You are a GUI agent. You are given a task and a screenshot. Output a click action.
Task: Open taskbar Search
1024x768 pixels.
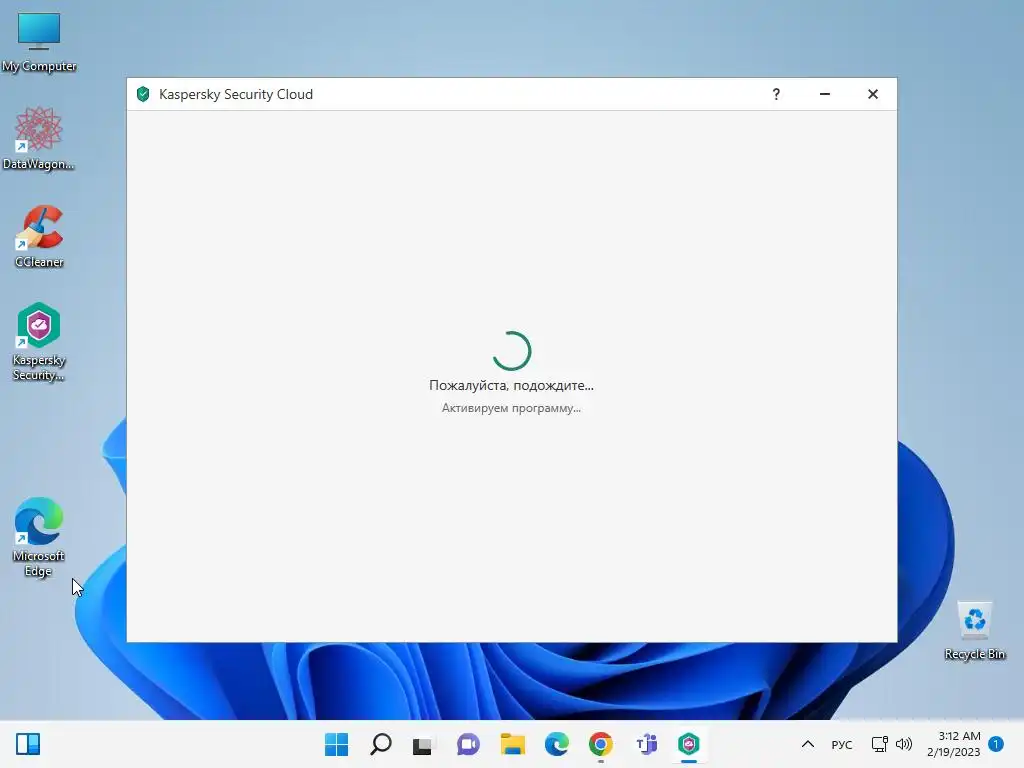(381, 744)
